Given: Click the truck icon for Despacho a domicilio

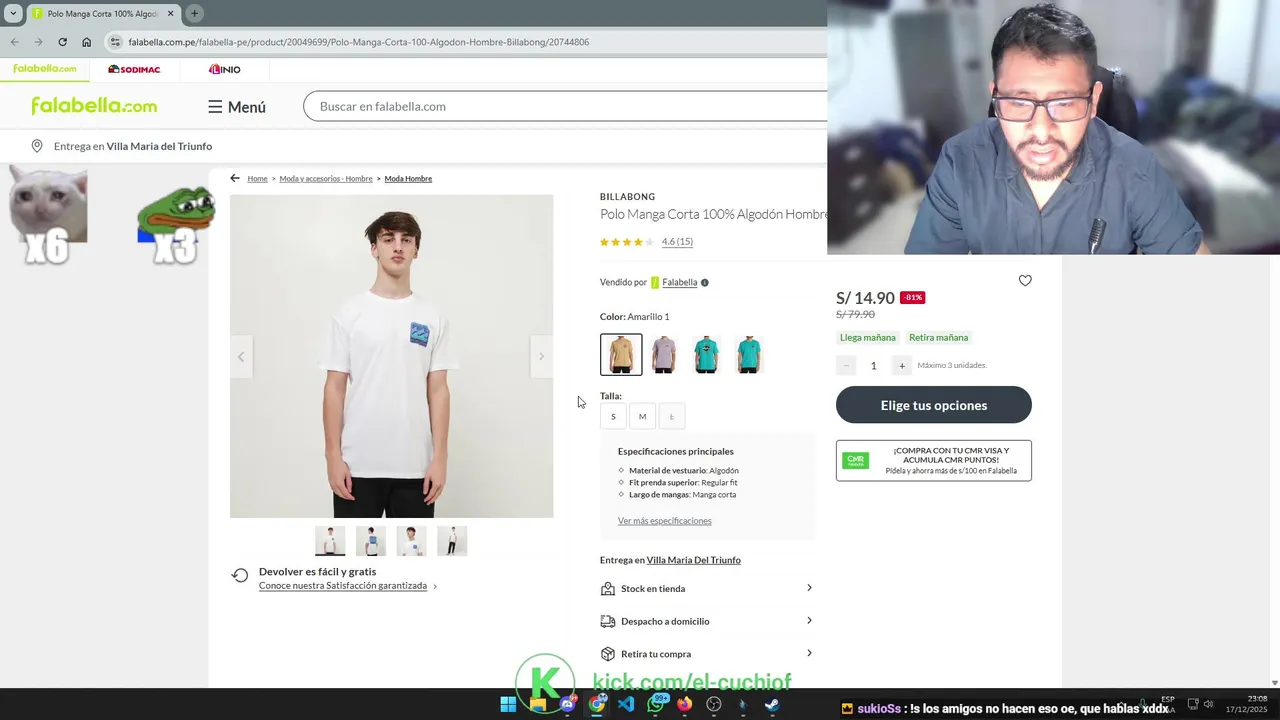Looking at the screenshot, I should pyautogui.click(x=607, y=621).
